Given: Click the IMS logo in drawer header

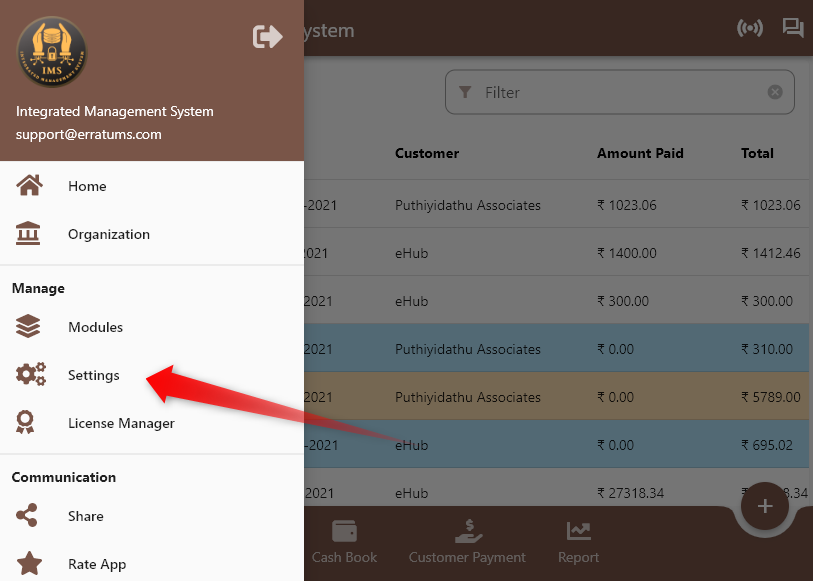Looking at the screenshot, I should 52,52.
